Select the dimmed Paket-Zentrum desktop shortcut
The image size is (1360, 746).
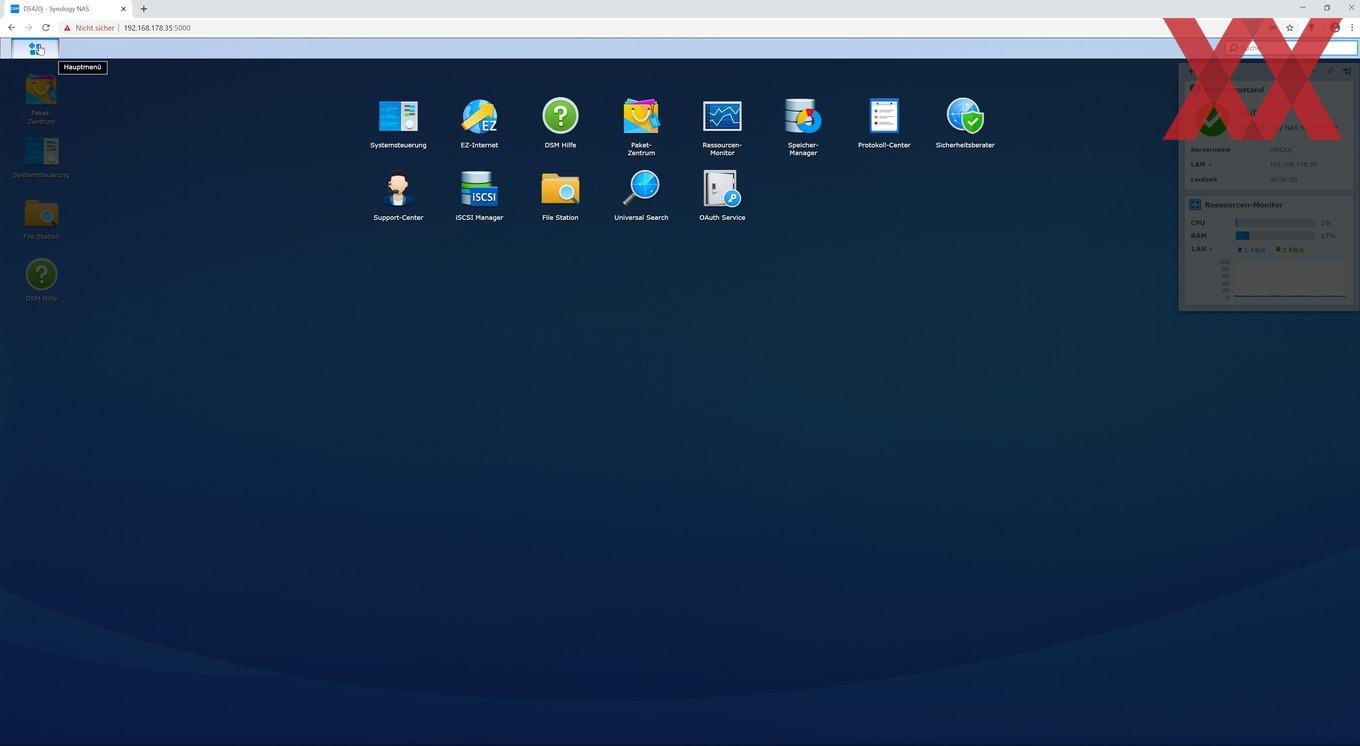[x=41, y=98]
